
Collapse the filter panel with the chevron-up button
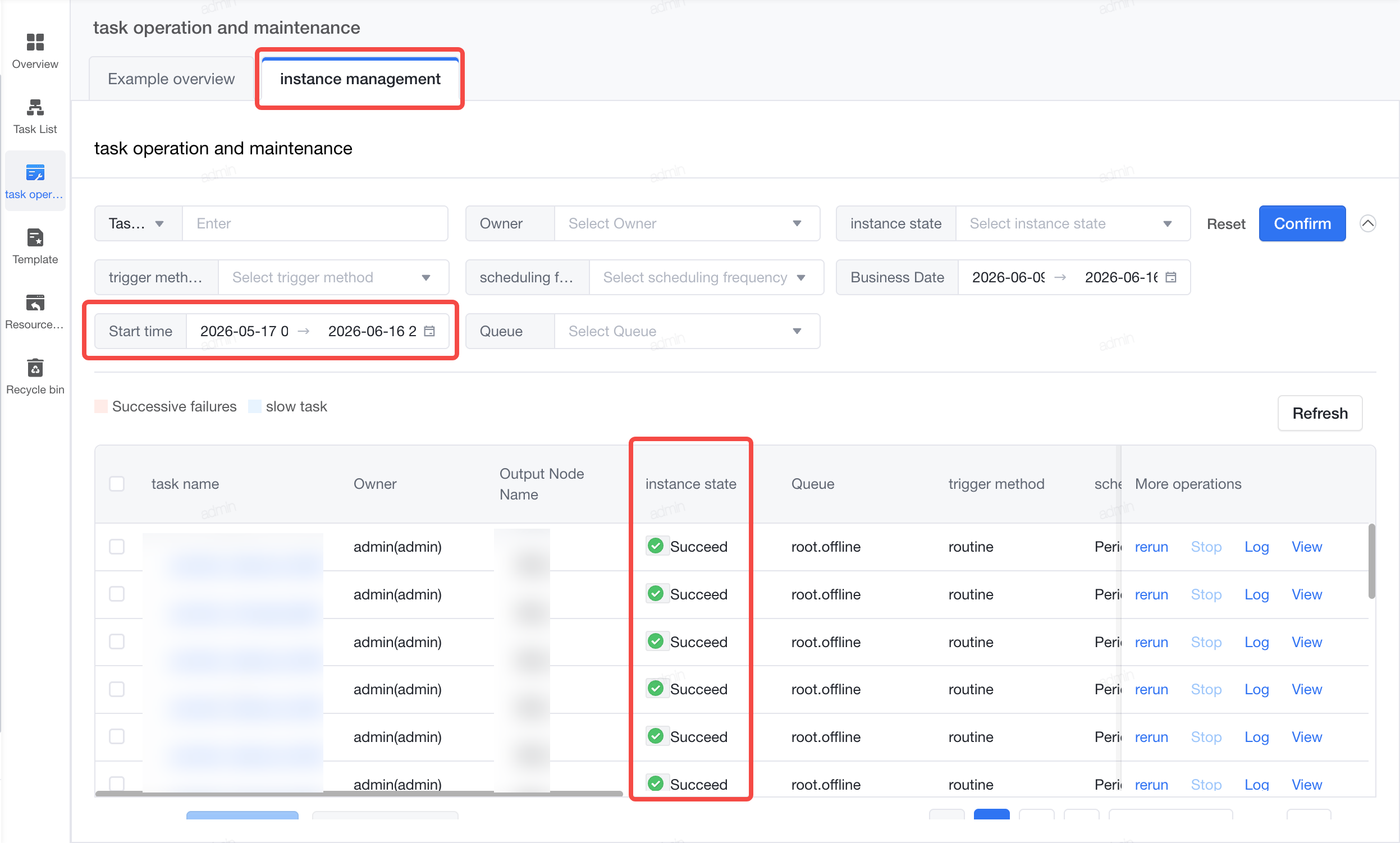click(x=1367, y=223)
